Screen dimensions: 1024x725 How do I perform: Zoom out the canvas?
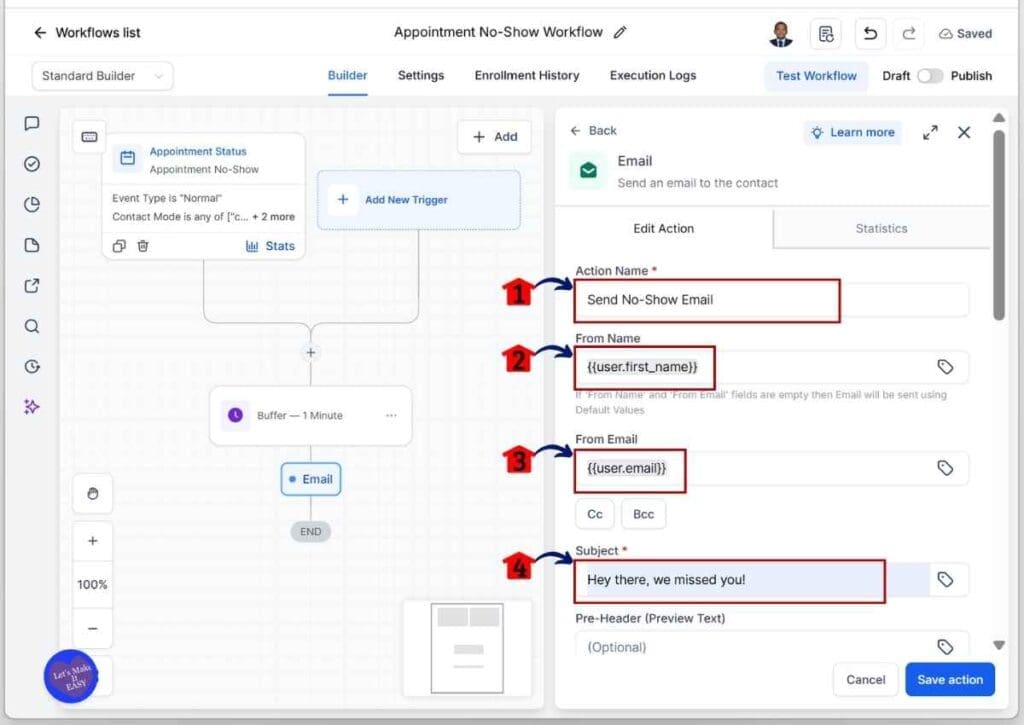pos(93,628)
